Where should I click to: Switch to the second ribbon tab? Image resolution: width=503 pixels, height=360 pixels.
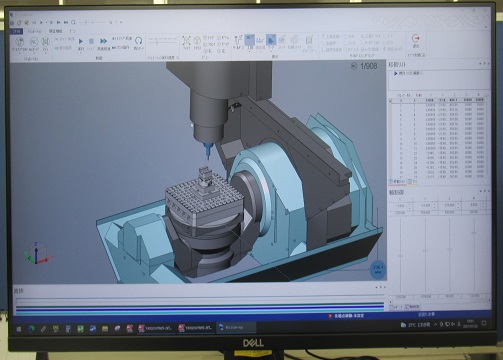click(35, 31)
